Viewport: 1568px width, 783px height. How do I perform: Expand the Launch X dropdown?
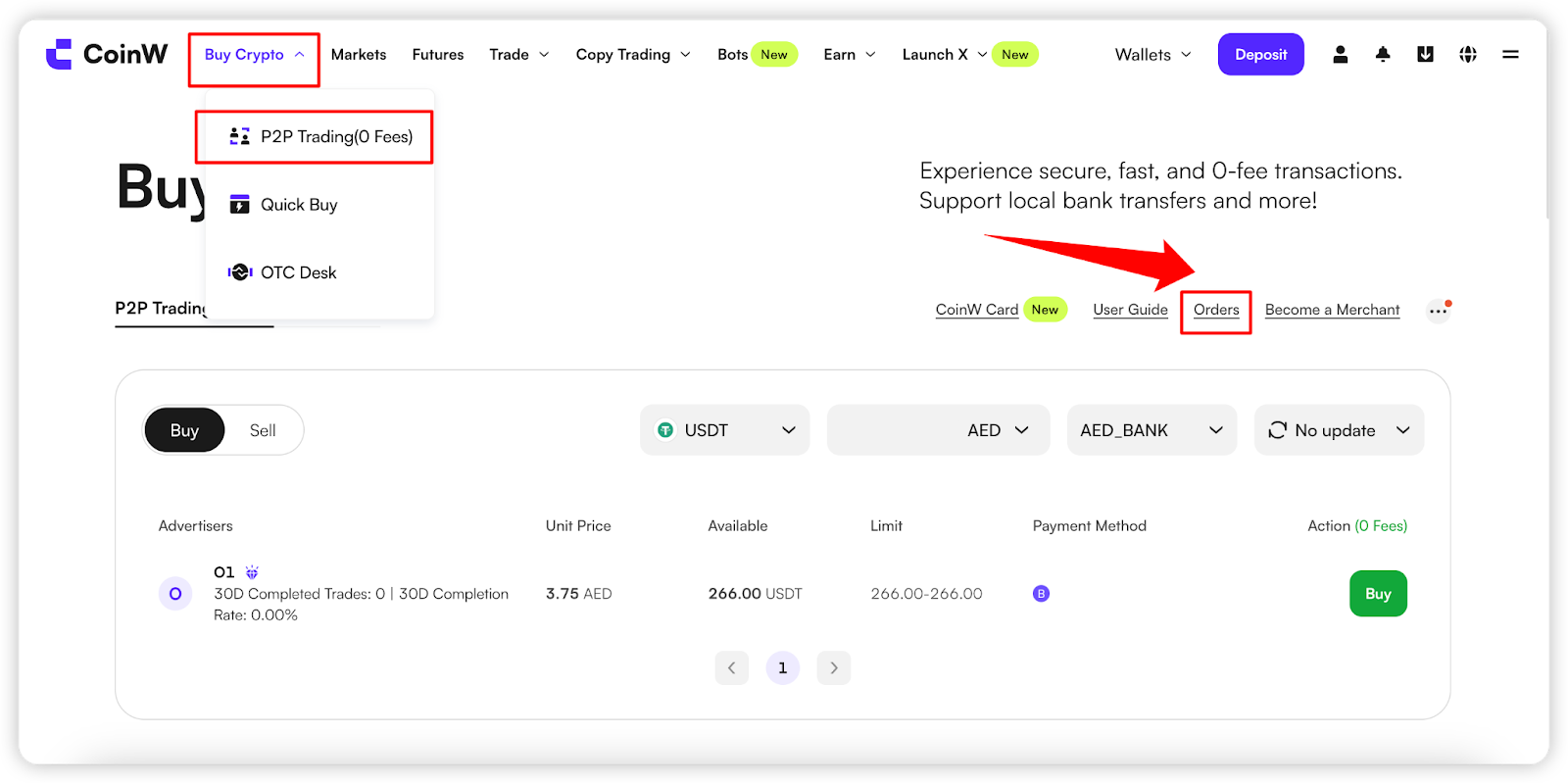945,55
